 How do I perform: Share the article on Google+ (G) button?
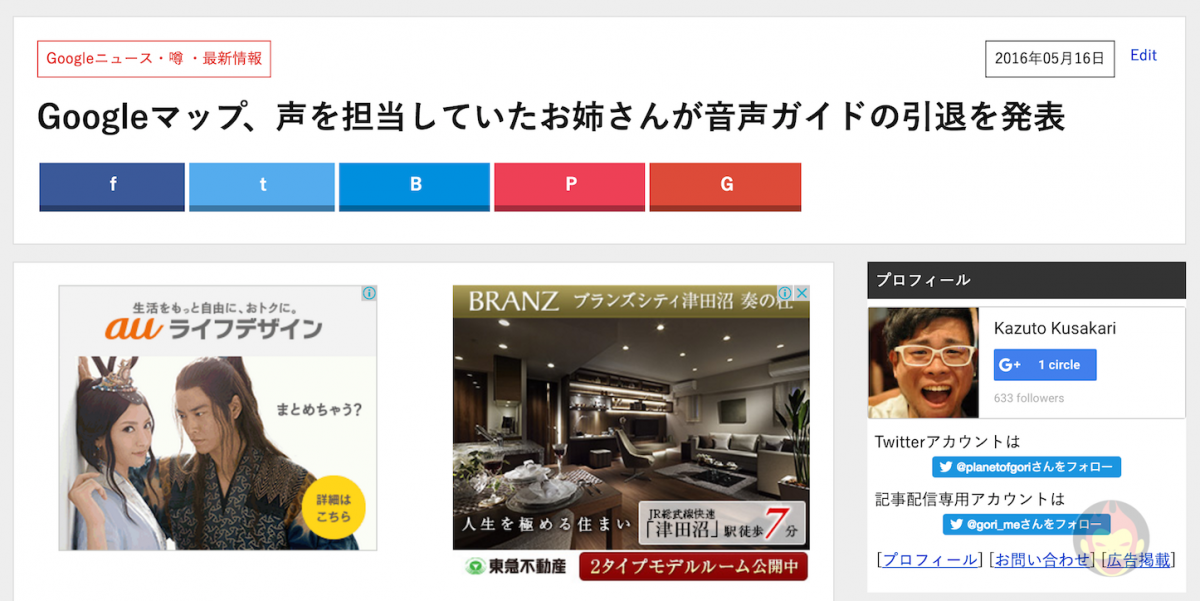pos(726,186)
